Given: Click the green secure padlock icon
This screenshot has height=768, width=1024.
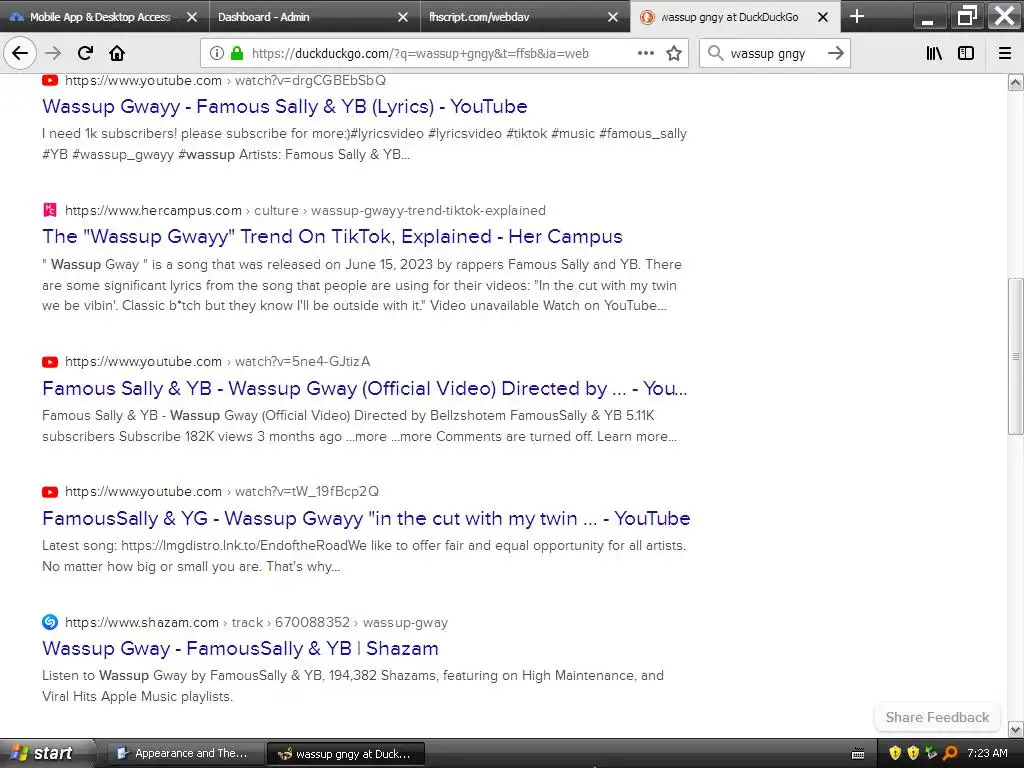Looking at the screenshot, I should pos(237,54).
